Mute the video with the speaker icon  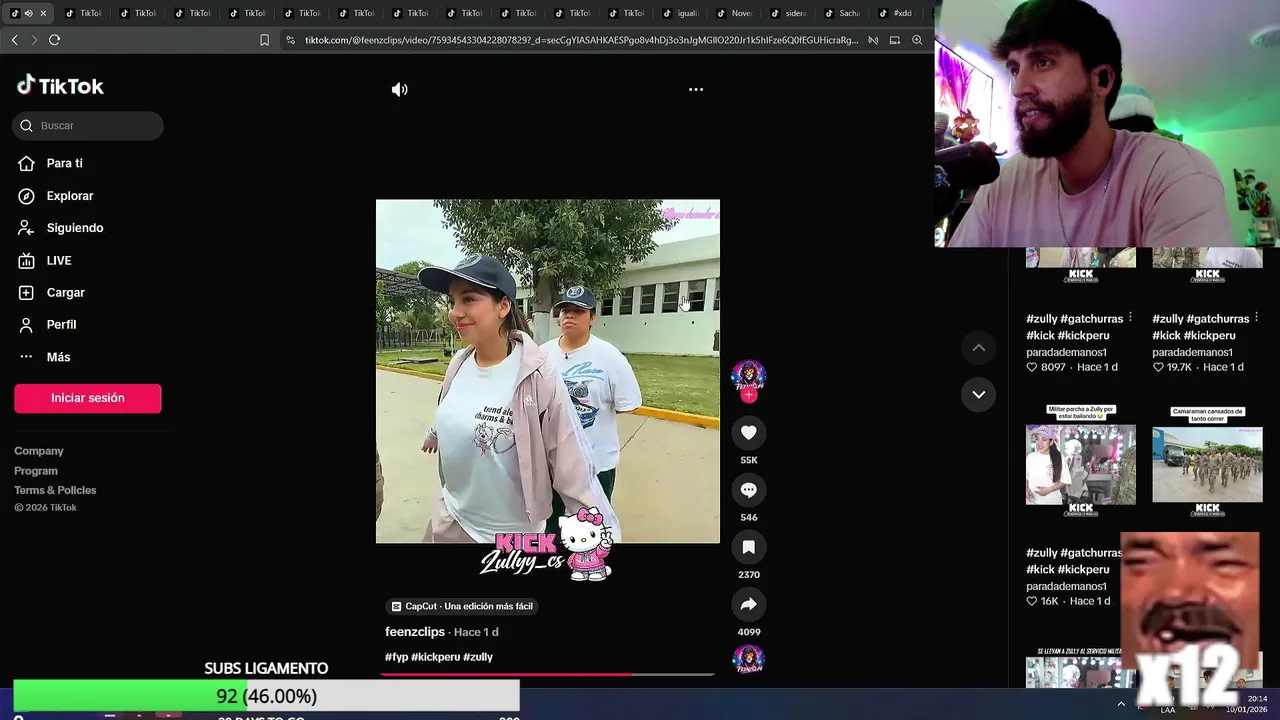point(400,90)
